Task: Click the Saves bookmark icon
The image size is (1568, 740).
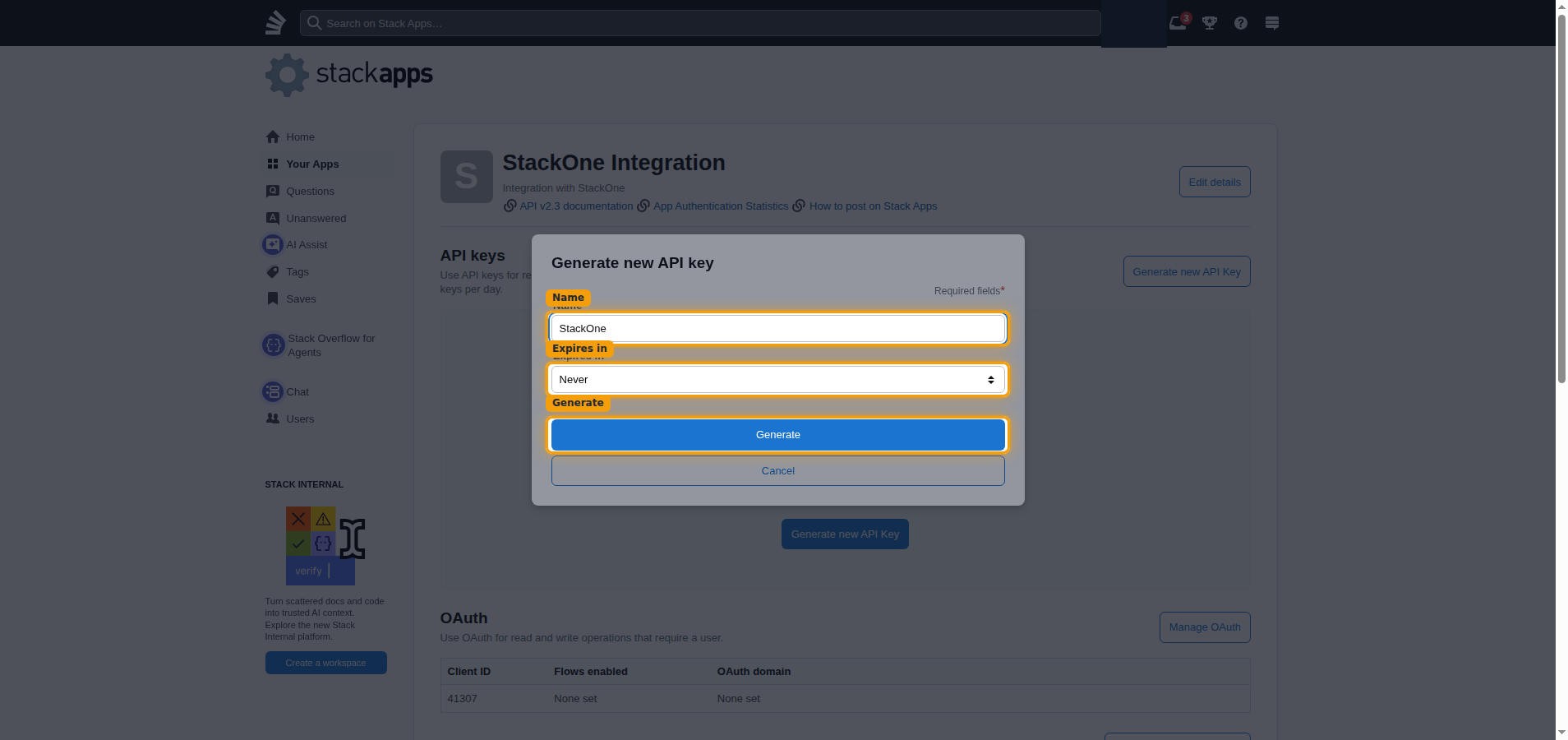Action: 273,298
